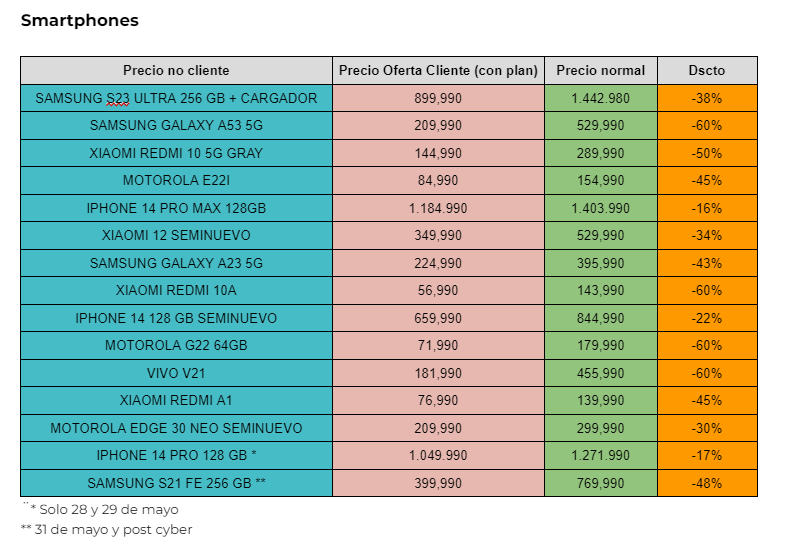This screenshot has width=793, height=556.
Task: Click the IPHONE 14 PRO MAX 128GB cell
Action: pos(176,208)
